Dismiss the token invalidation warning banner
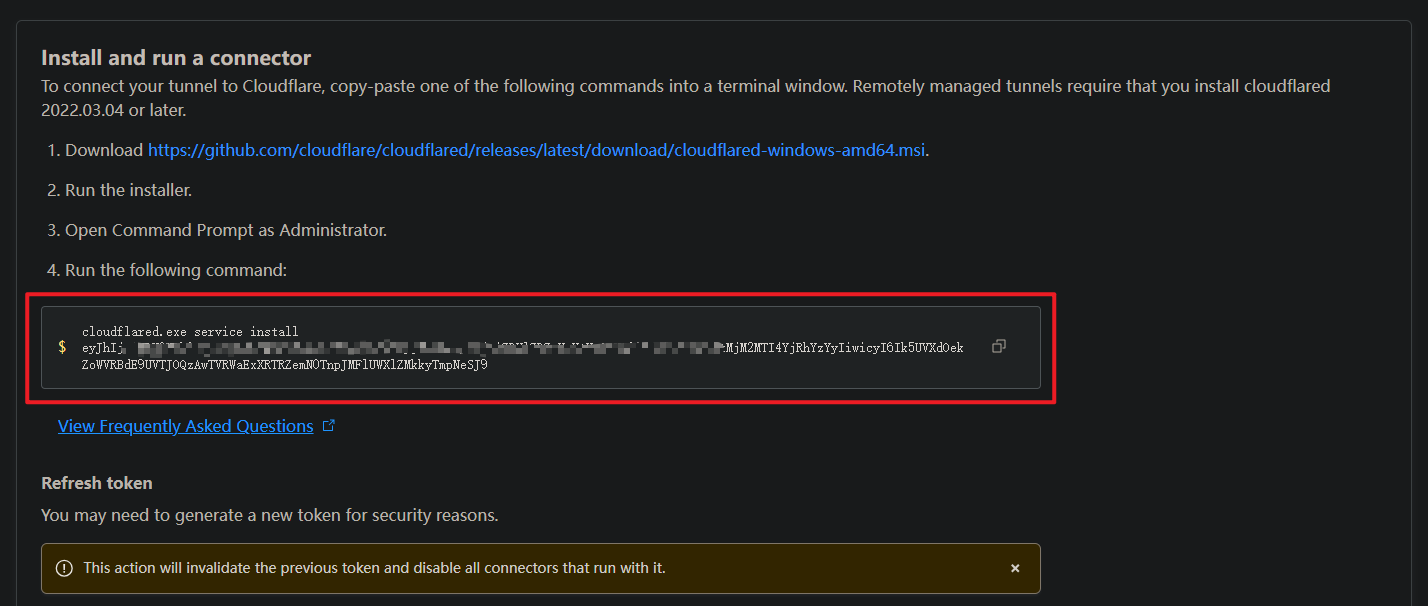The width and height of the screenshot is (1428, 606). click(x=1015, y=568)
